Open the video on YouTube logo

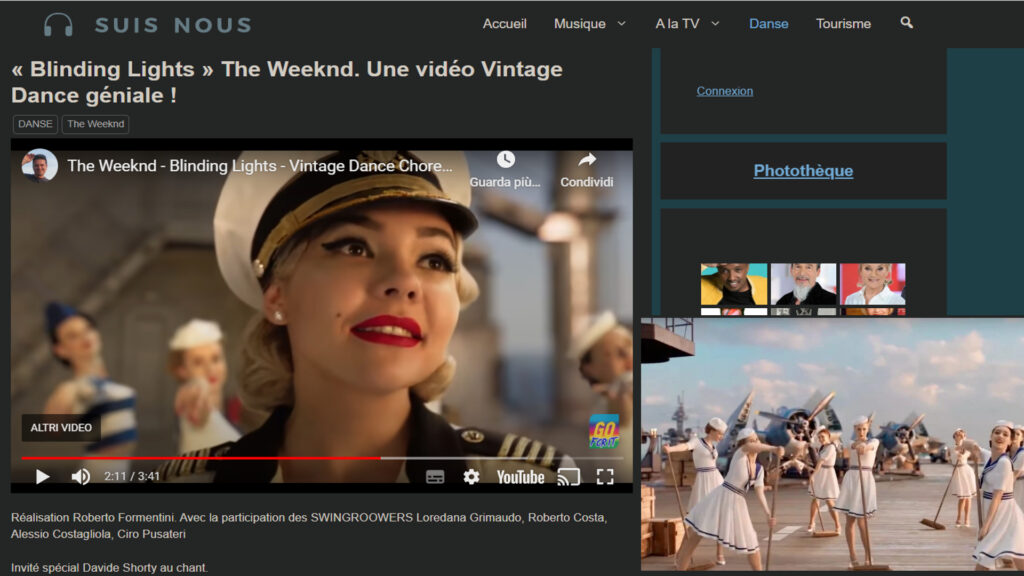click(520, 477)
